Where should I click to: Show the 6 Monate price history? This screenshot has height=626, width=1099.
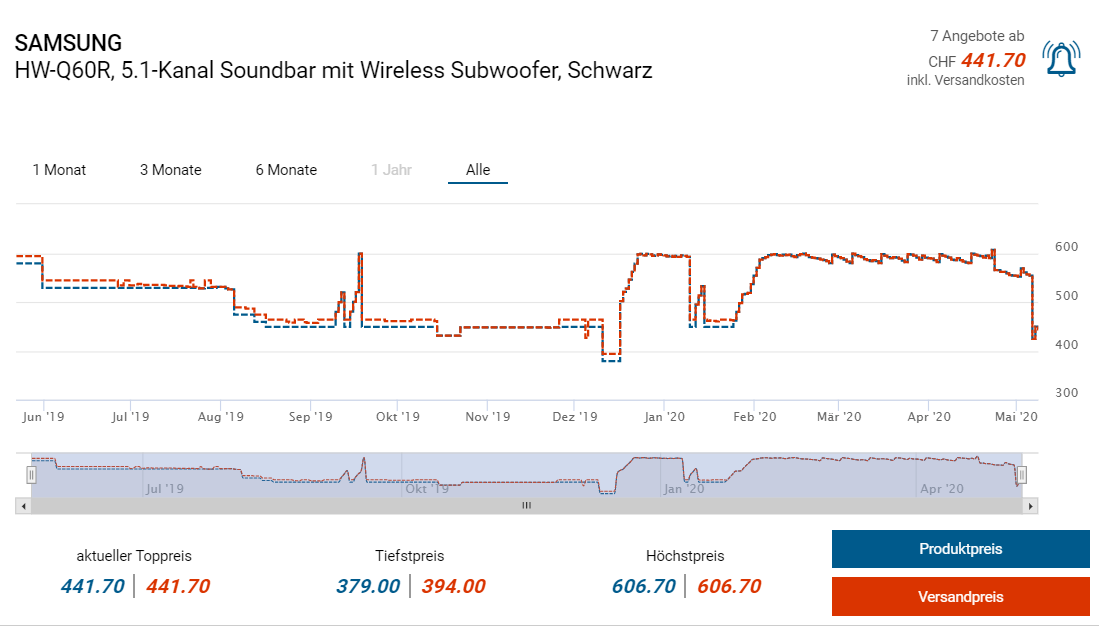[x=286, y=170]
